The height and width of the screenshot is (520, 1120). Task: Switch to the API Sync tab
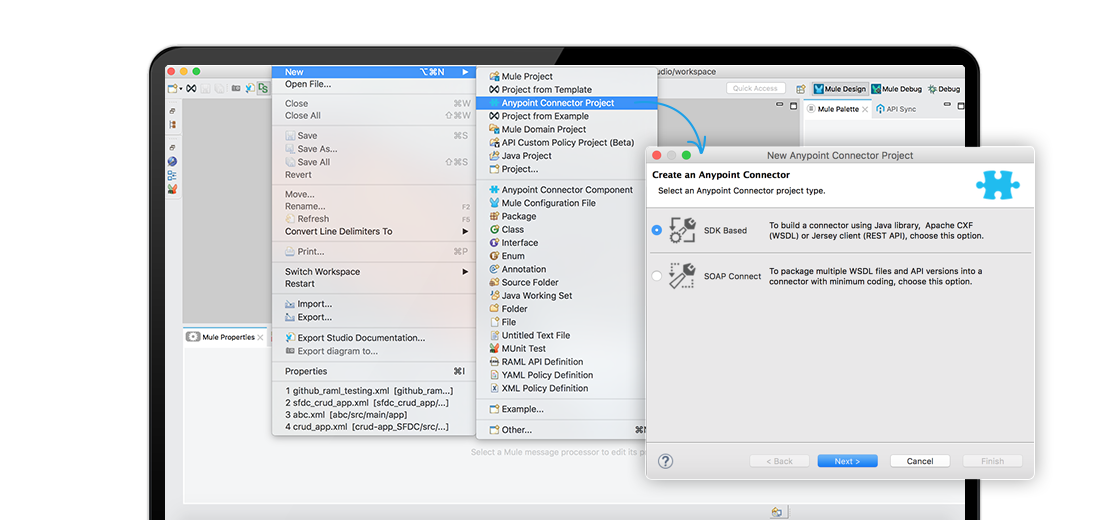(x=896, y=109)
